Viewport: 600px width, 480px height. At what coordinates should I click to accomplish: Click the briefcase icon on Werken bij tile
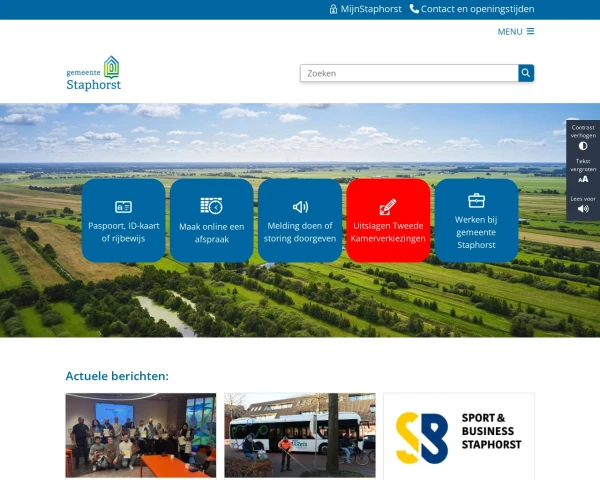pyautogui.click(x=476, y=201)
